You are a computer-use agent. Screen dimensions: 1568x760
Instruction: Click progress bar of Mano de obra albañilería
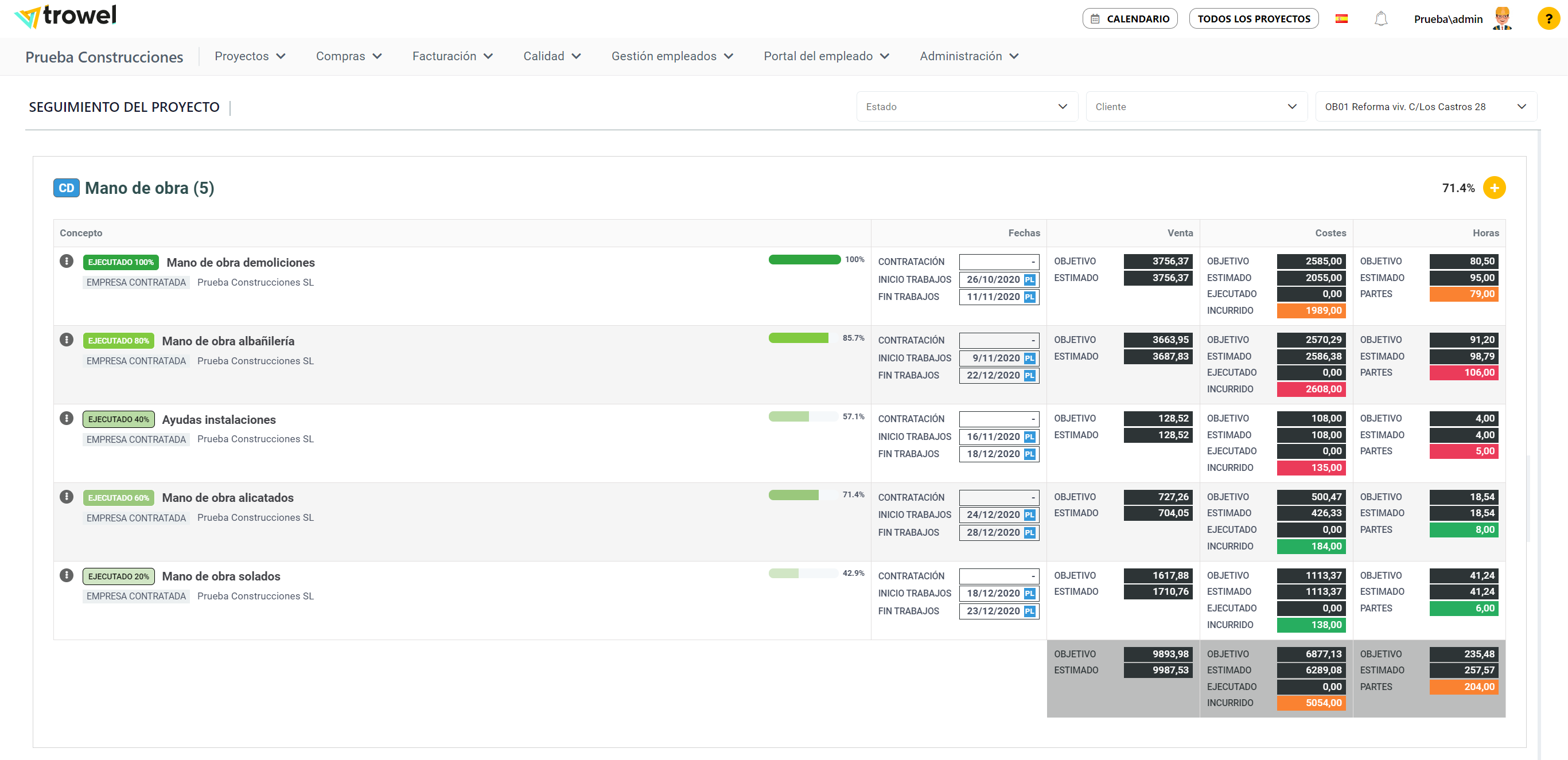(x=803, y=338)
